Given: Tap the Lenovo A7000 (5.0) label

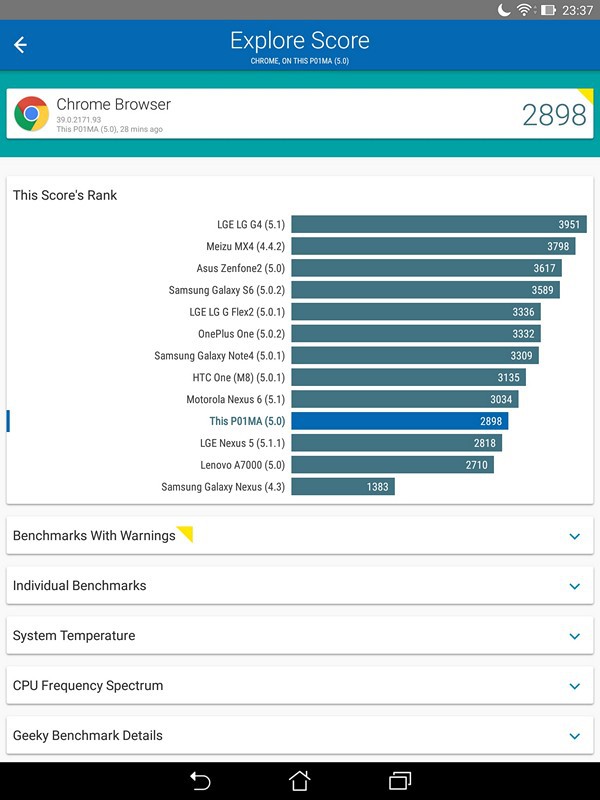Looking at the screenshot, I should pos(242,465).
